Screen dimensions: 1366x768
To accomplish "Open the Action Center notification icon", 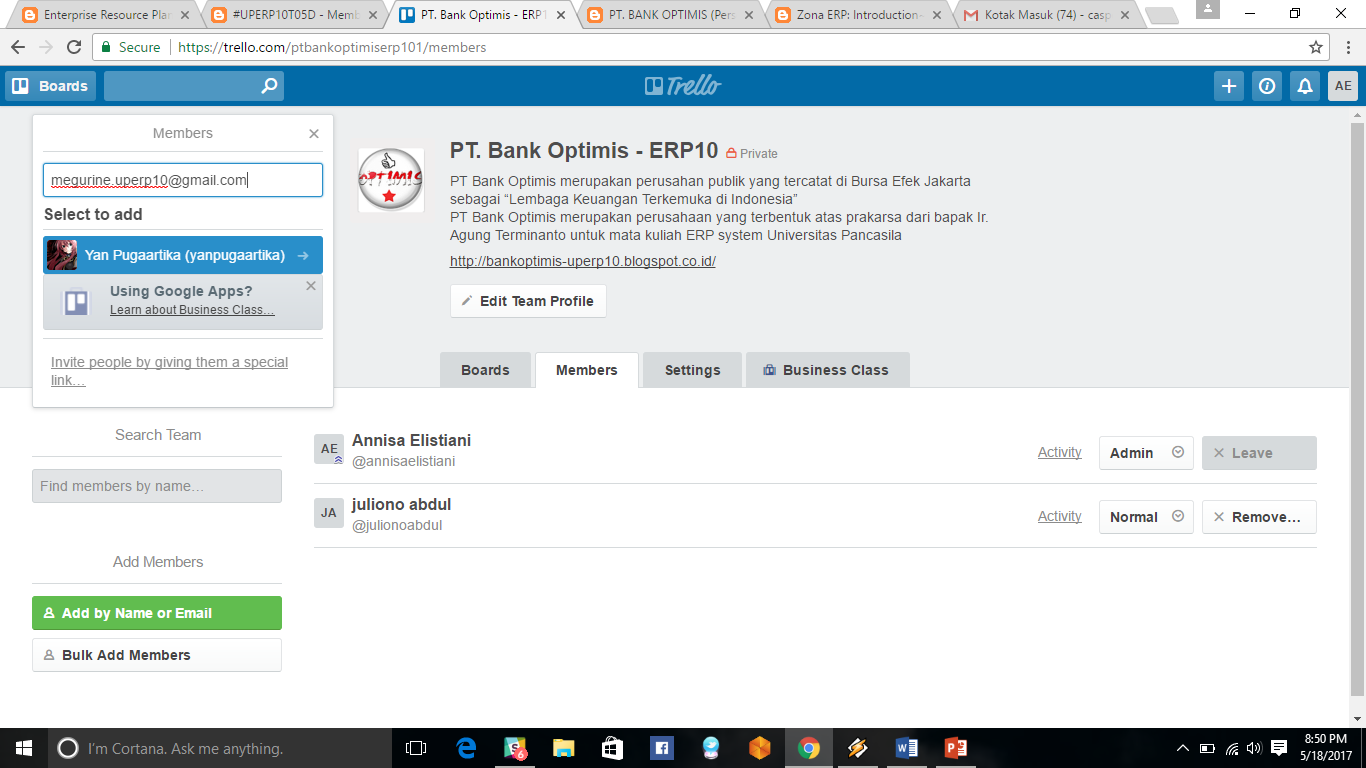I will pyautogui.click(x=1278, y=748).
